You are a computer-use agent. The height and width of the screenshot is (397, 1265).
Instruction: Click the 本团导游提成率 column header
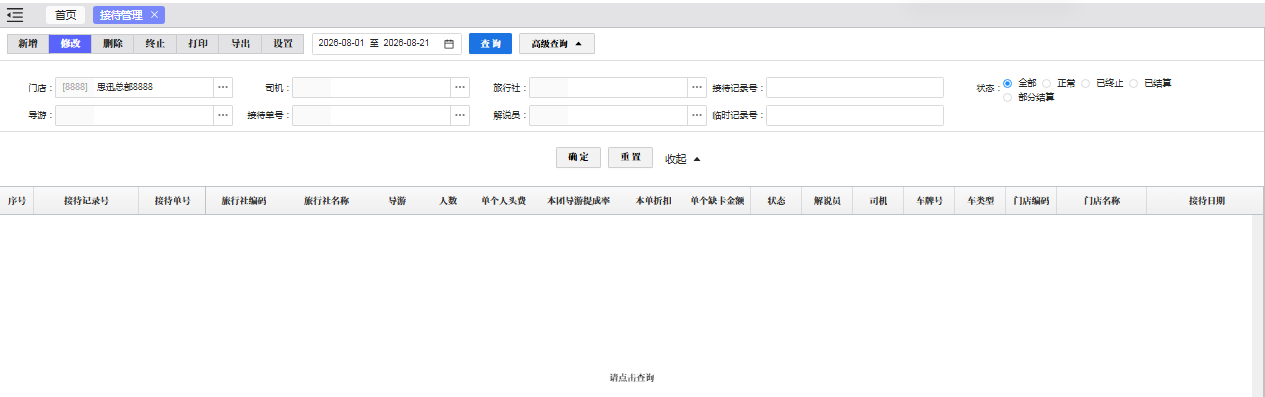click(x=578, y=201)
